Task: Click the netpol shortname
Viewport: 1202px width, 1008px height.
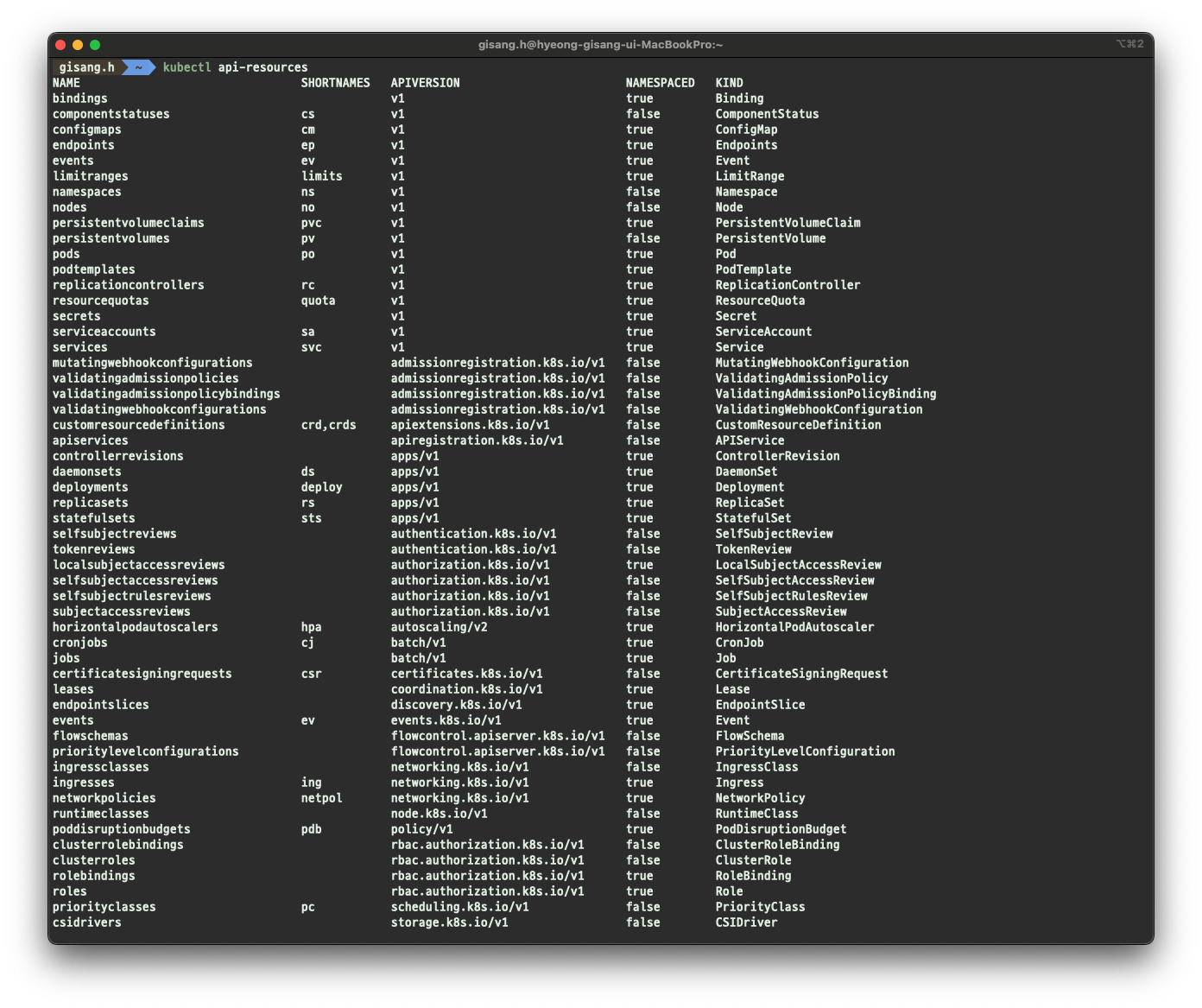Action: click(322, 798)
